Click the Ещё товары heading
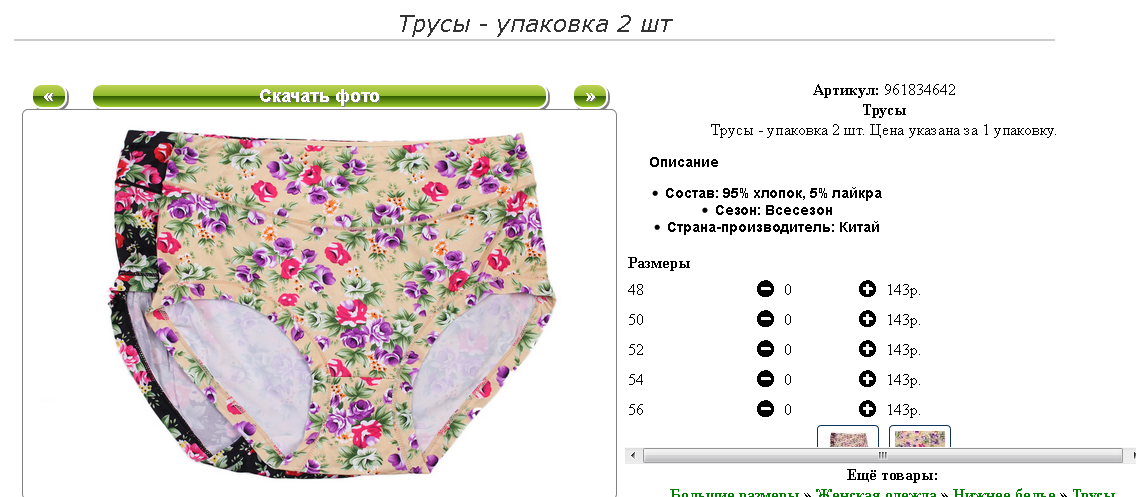Screen dimensions: 1136x497 click(892, 476)
